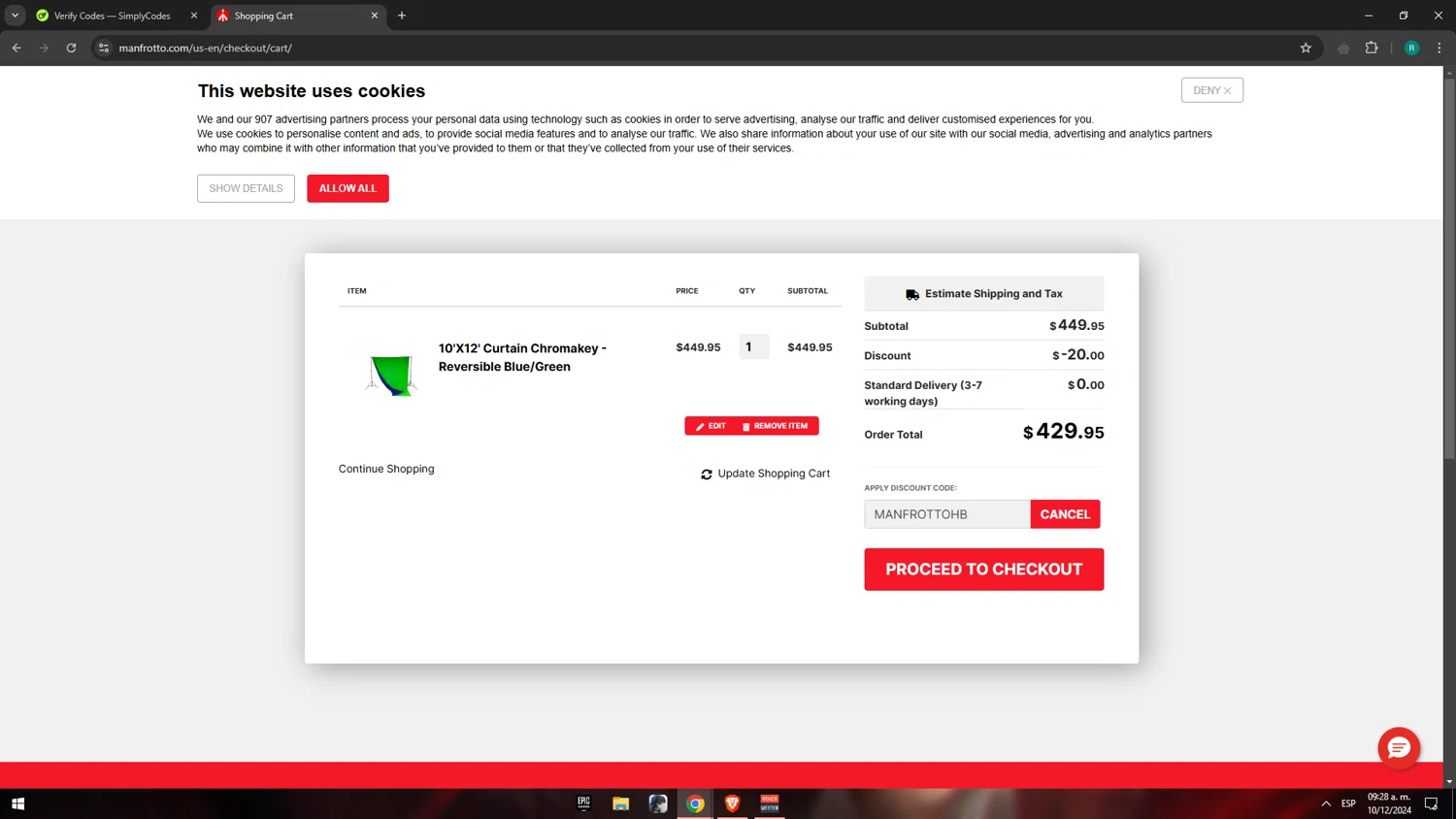Viewport: 1456px width, 819px height.
Task: Expand Estimate Shipping and Tax
Action: click(x=983, y=293)
